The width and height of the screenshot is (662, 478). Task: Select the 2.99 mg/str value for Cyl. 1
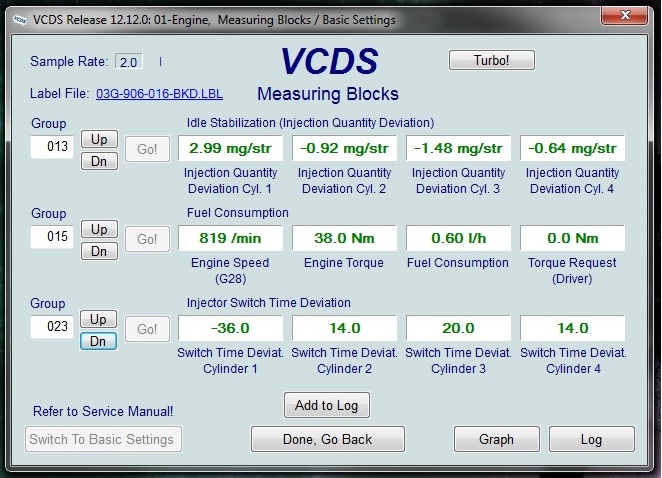click(231, 148)
